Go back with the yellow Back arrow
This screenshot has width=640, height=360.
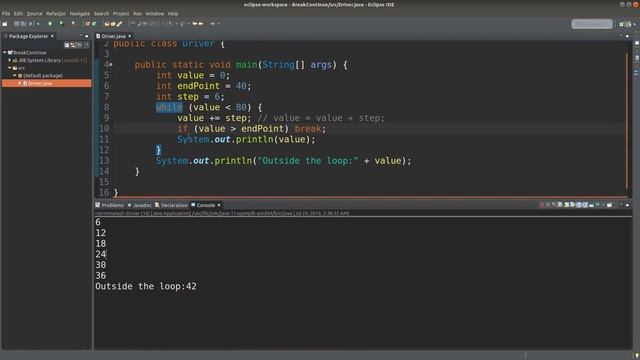(195, 24)
